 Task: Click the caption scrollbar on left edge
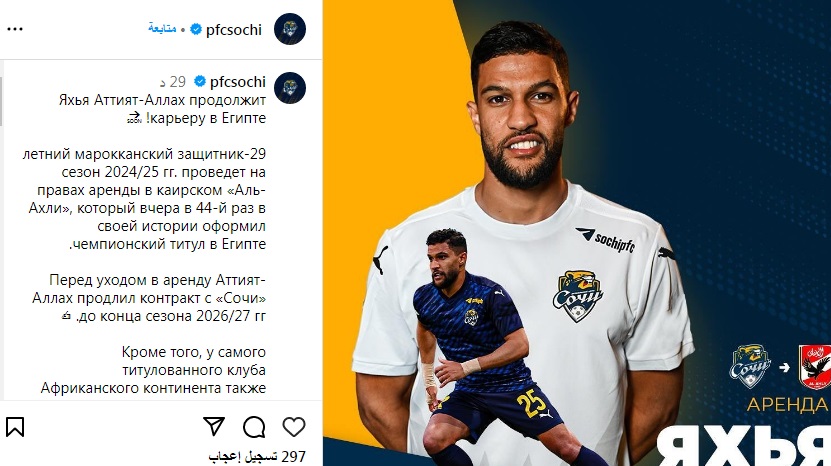2,102
